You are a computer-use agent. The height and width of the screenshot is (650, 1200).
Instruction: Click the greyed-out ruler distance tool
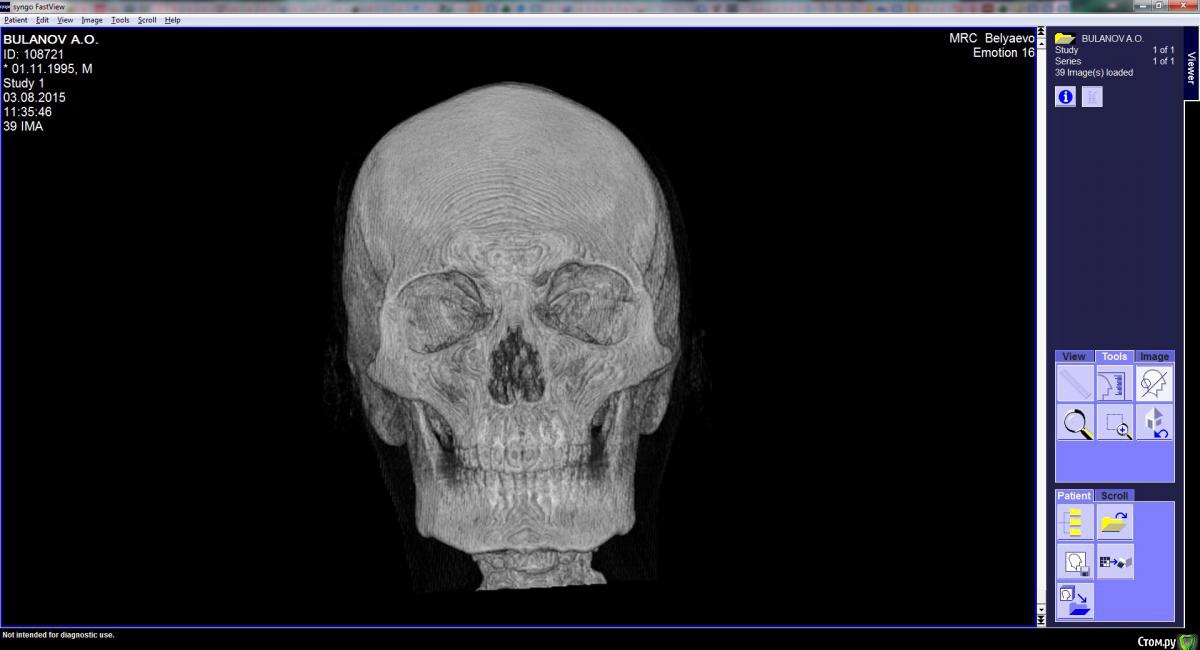1076,383
